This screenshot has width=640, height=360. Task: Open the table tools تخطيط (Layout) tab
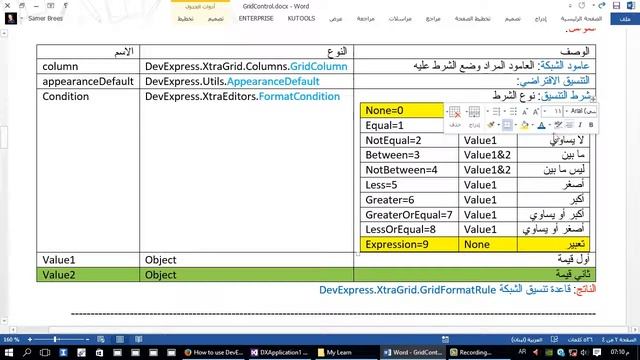click(185, 19)
